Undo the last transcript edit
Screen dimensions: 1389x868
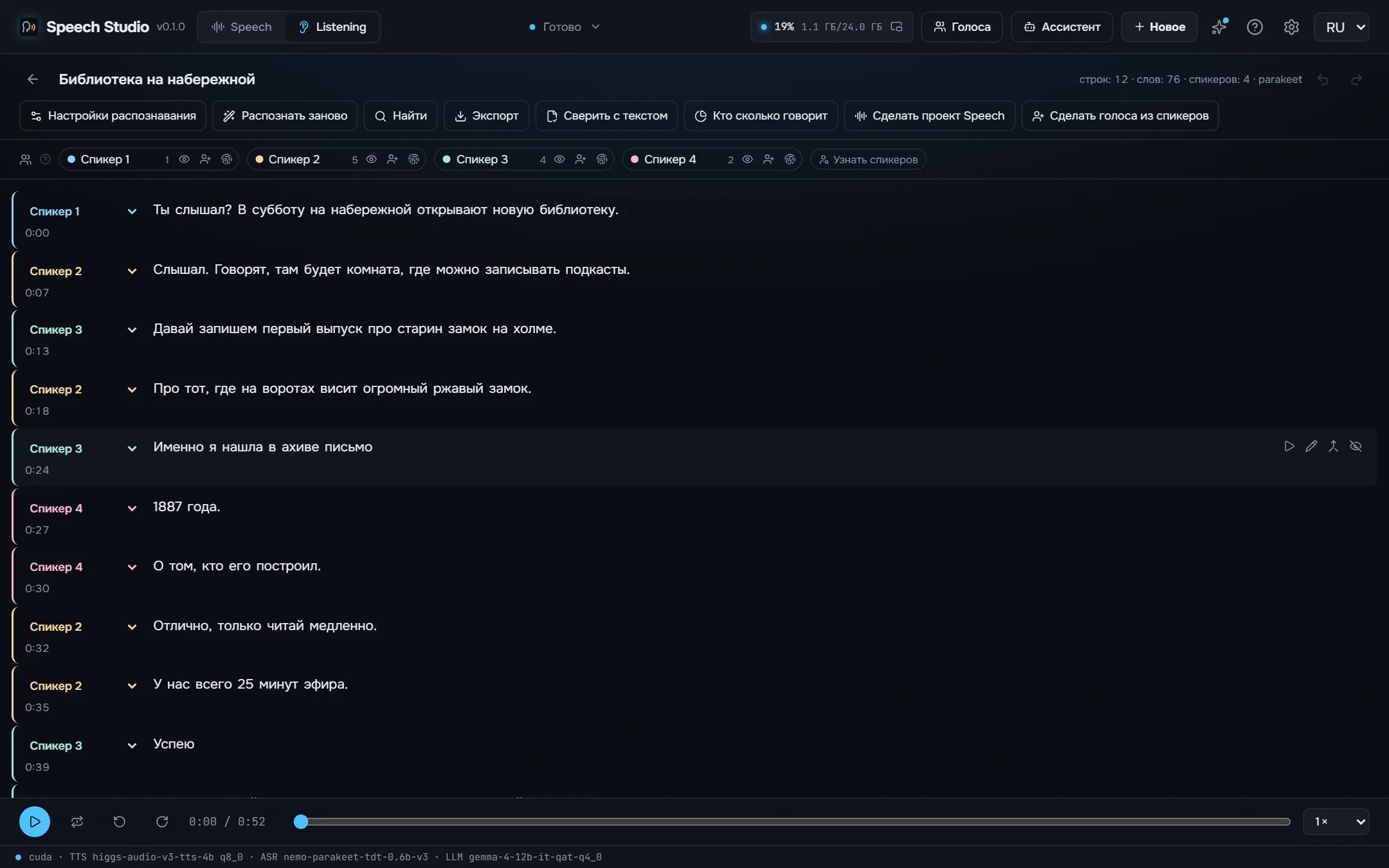click(x=1323, y=80)
